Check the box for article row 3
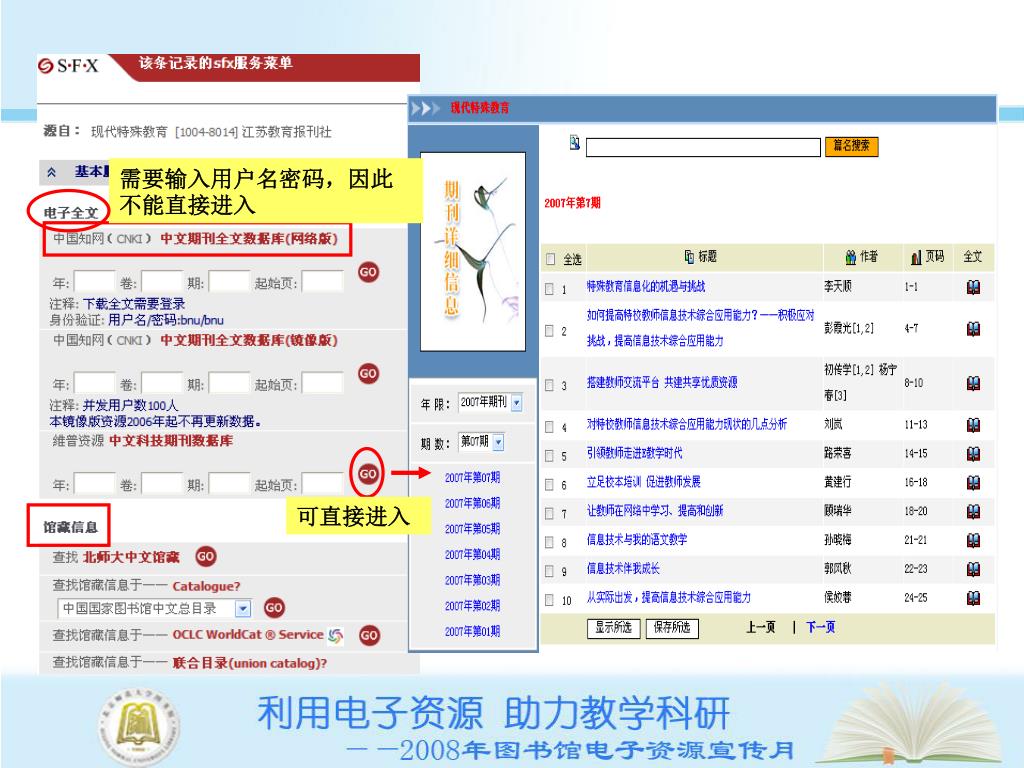This screenshot has height=768, width=1024. 549,385
